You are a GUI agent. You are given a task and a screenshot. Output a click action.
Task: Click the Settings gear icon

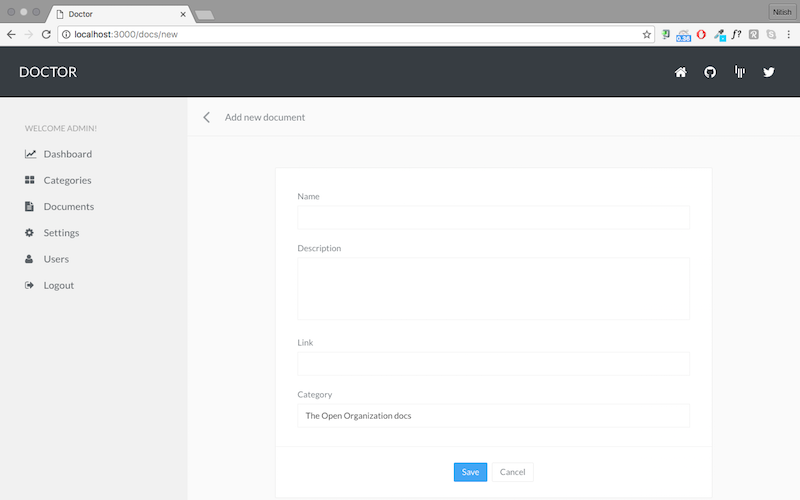[29, 232]
